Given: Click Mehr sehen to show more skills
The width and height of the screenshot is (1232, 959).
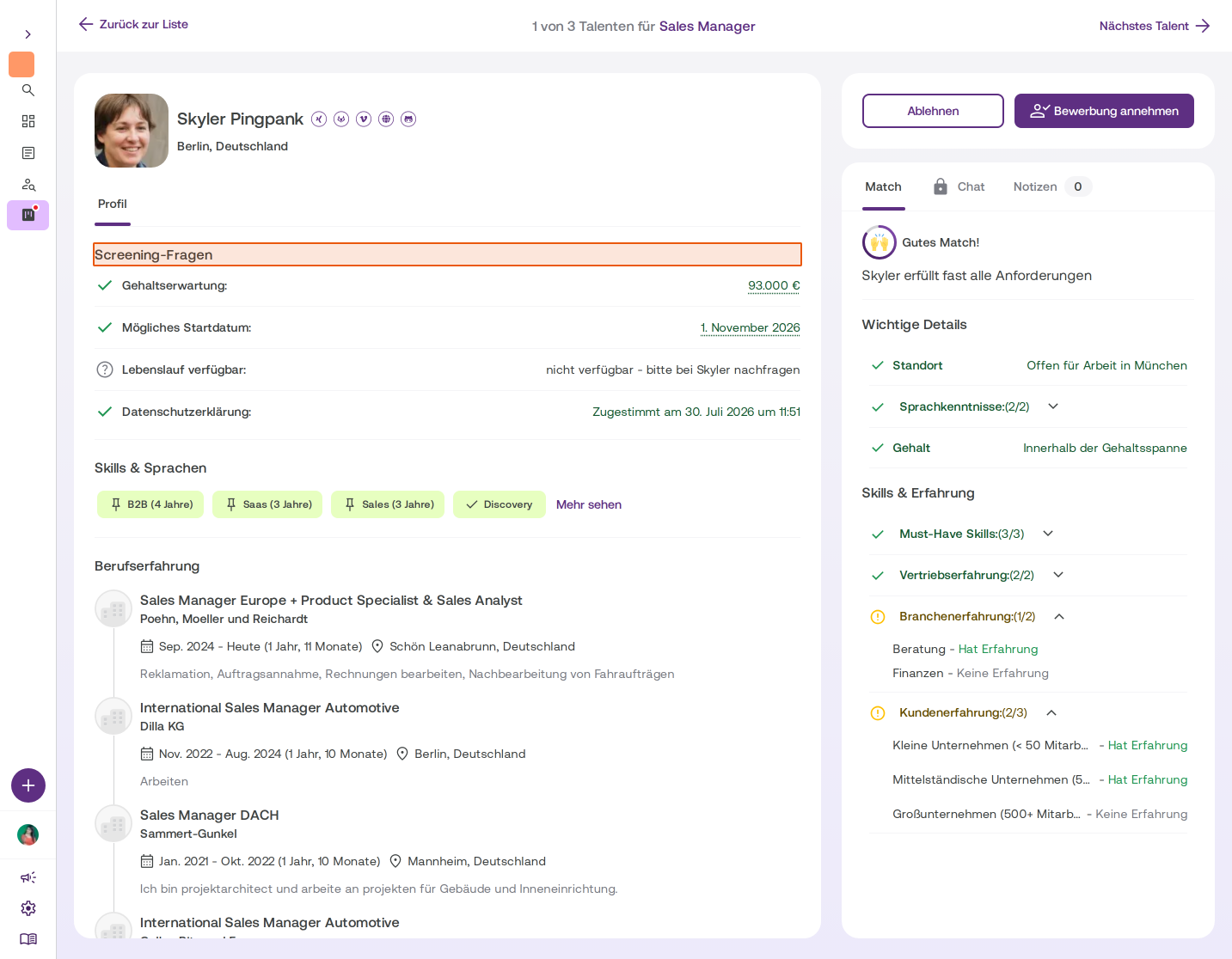Looking at the screenshot, I should 589,504.
